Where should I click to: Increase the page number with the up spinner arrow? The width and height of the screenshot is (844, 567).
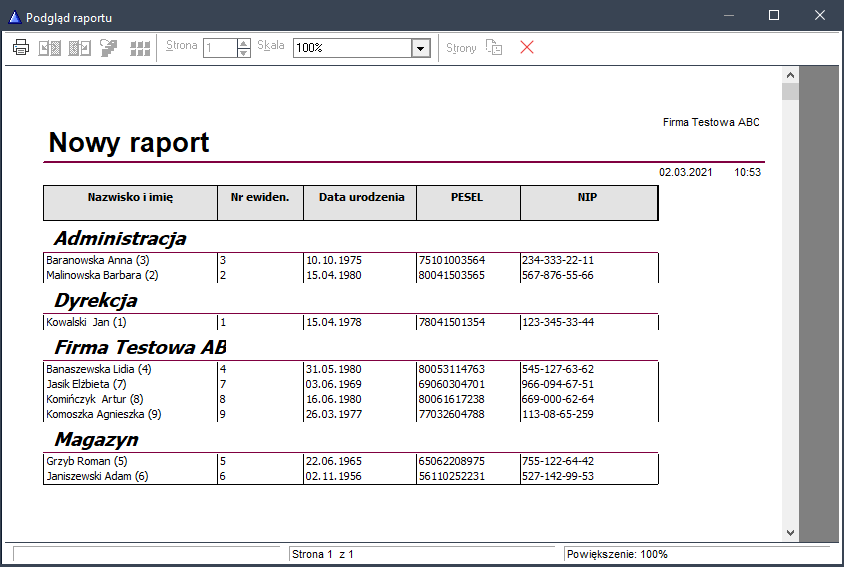point(244,43)
